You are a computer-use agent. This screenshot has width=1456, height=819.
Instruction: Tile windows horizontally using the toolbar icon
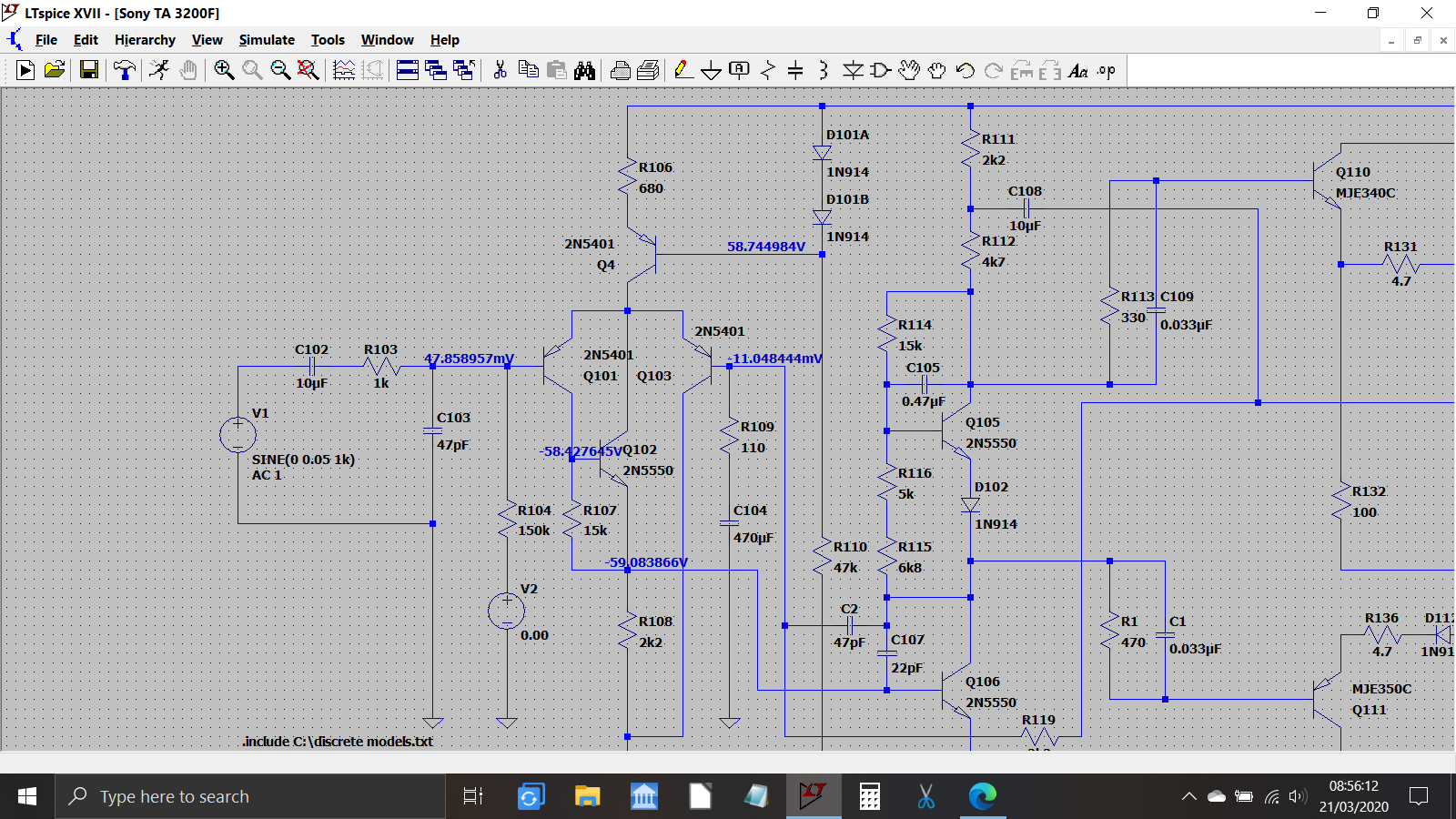tap(408, 70)
